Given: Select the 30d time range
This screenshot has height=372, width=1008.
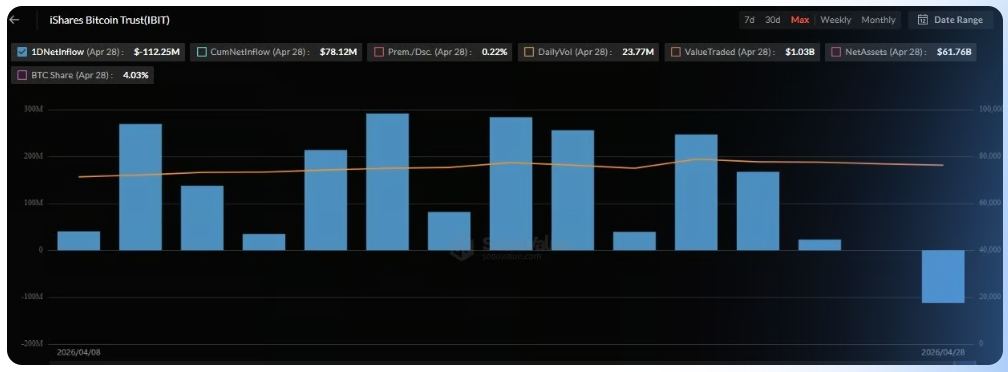Looking at the screenshot, I should [772, 20].
